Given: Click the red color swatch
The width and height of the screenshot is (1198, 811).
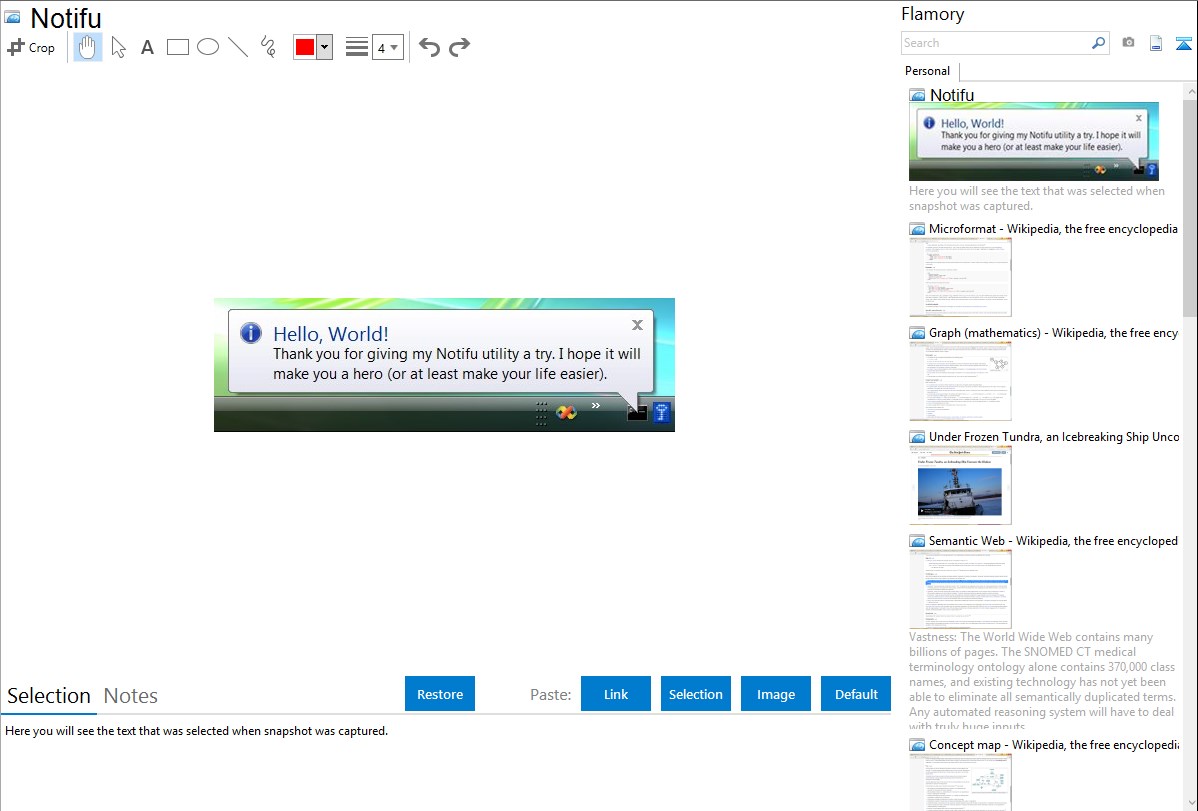Looking at the screenshot, I should pyautogui.click(x=305, y=47).
